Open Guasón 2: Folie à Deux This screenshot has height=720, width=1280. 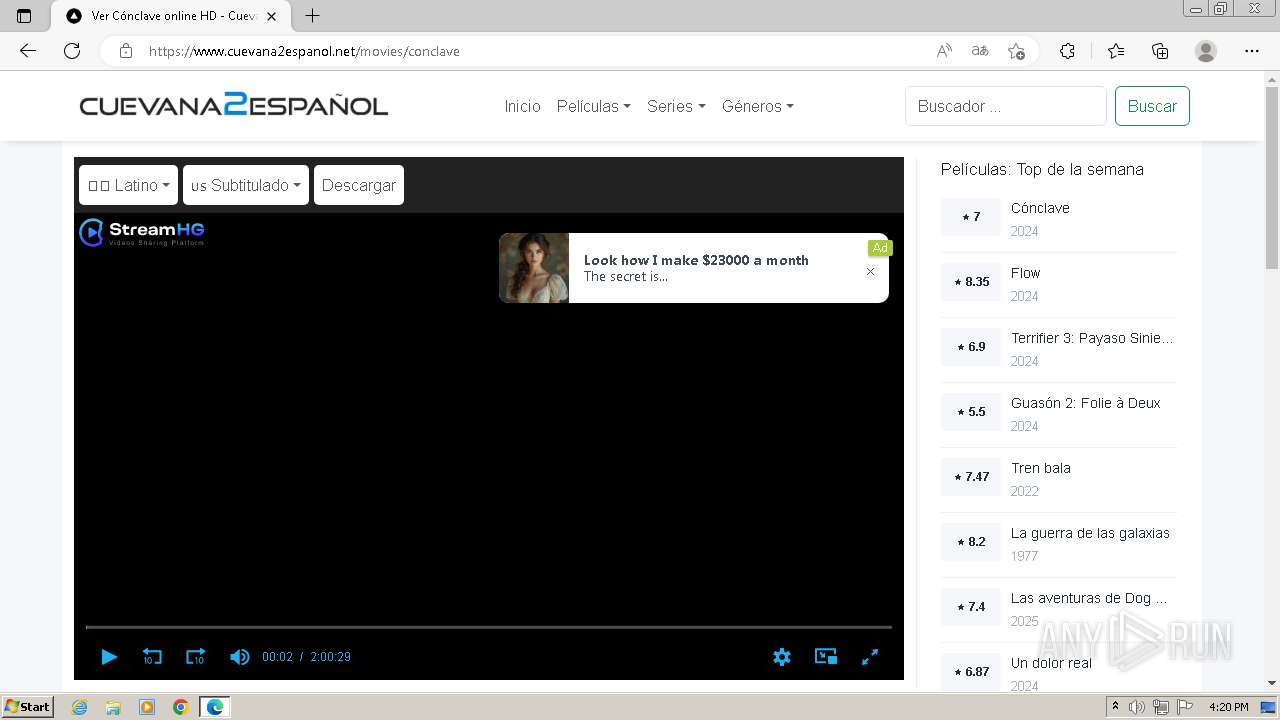tap(1085, 403)
